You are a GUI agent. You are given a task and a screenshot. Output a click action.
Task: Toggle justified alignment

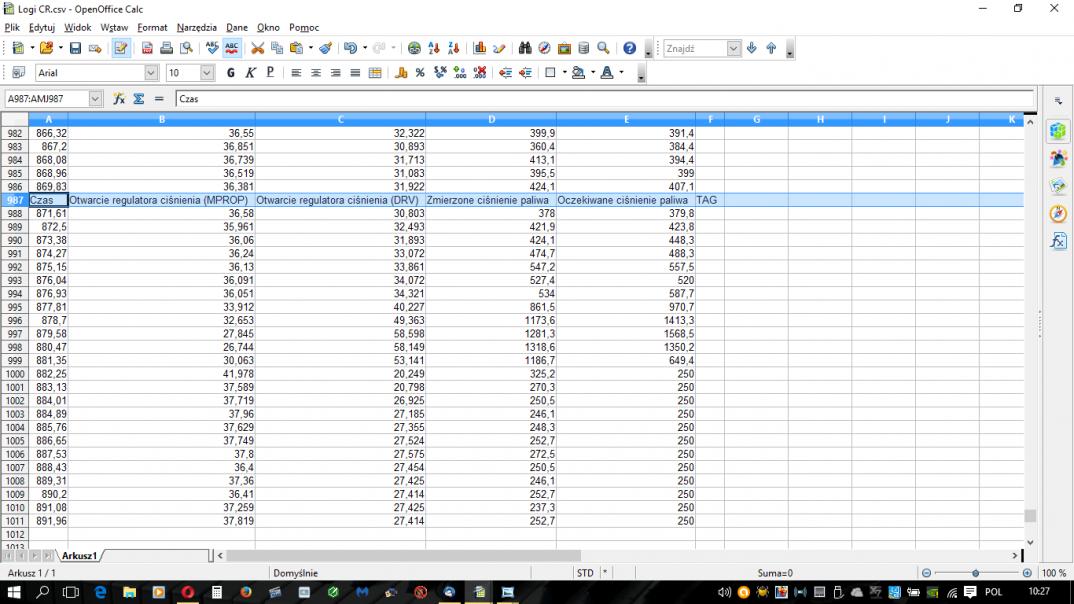355,73
